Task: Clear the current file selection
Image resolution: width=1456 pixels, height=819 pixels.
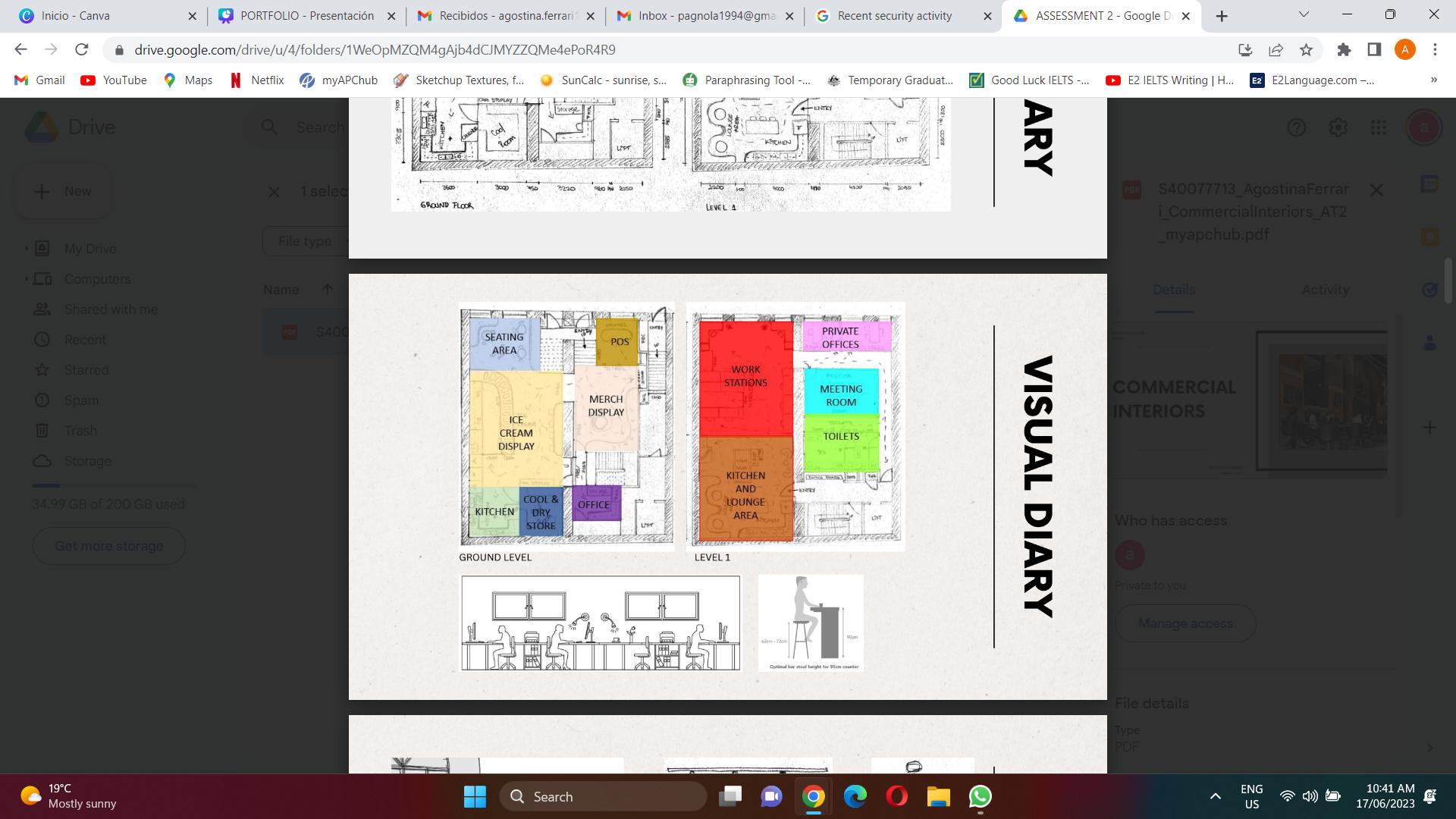Action: [274, 192]
